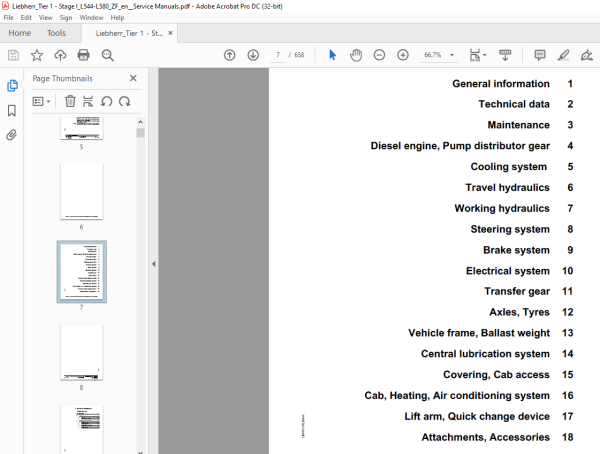The height and width of the screenshot is (454, 600).
Task: Activate the hand pan tool
Action: (356, 55)
